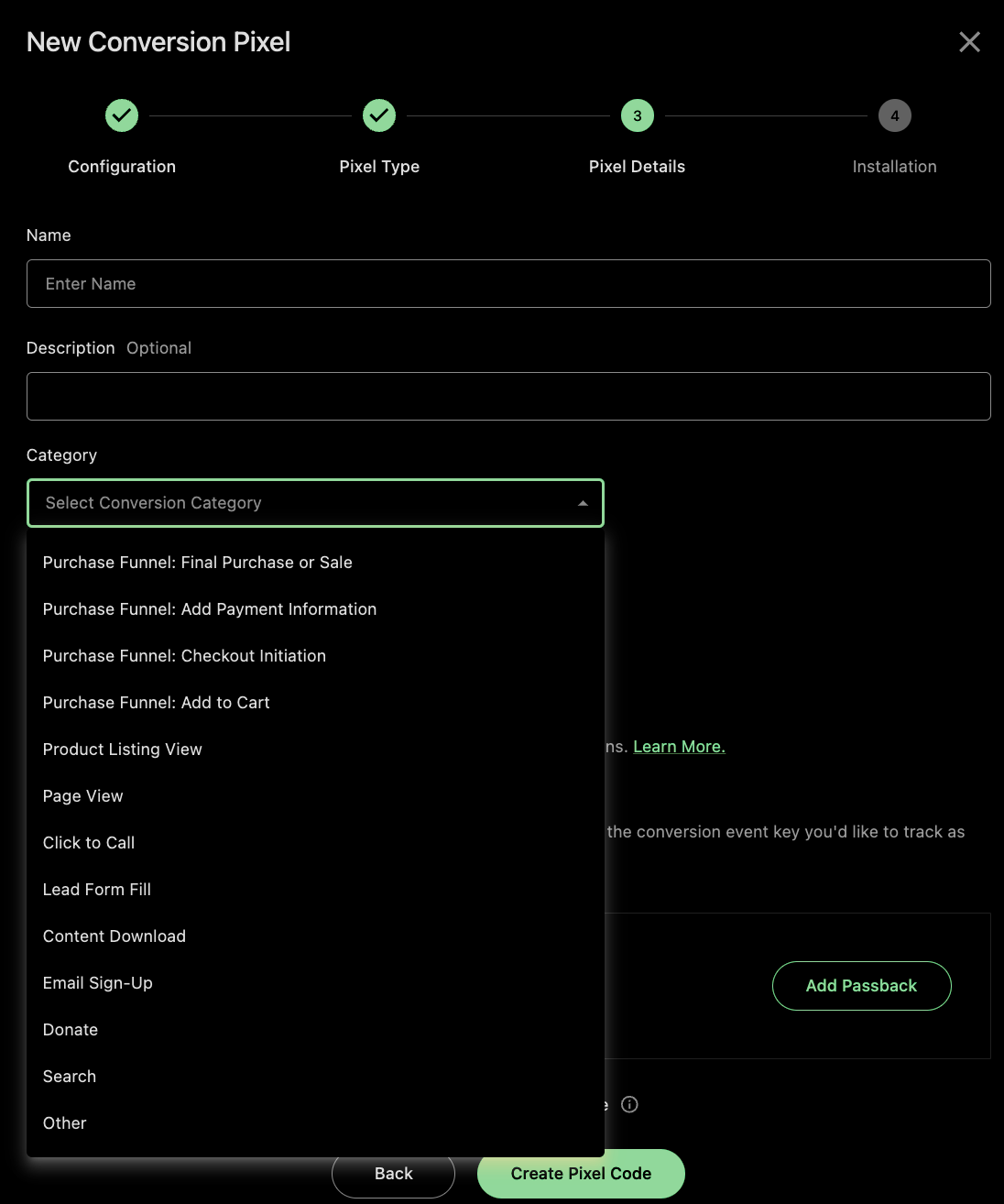Open the Learn More link
1004x1204 pixels.
coord(679,747)
